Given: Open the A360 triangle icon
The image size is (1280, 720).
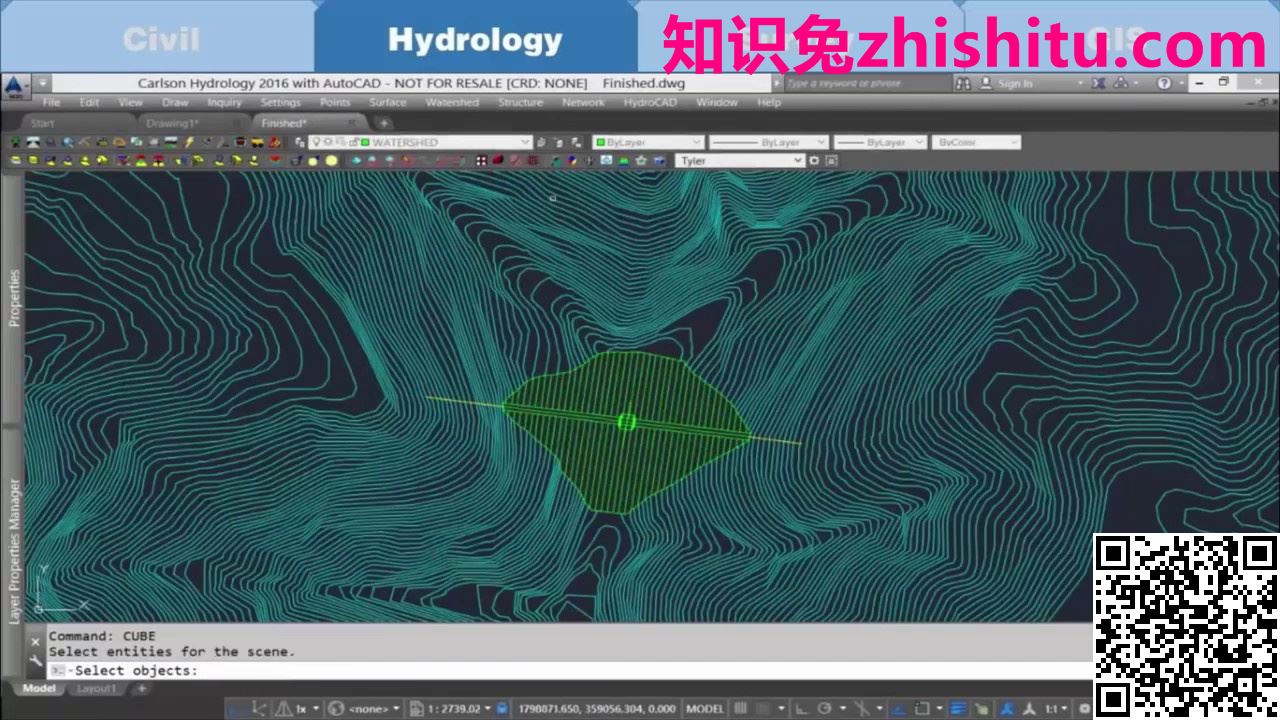Looking at the screenshot, I should tap(1121, 83).
